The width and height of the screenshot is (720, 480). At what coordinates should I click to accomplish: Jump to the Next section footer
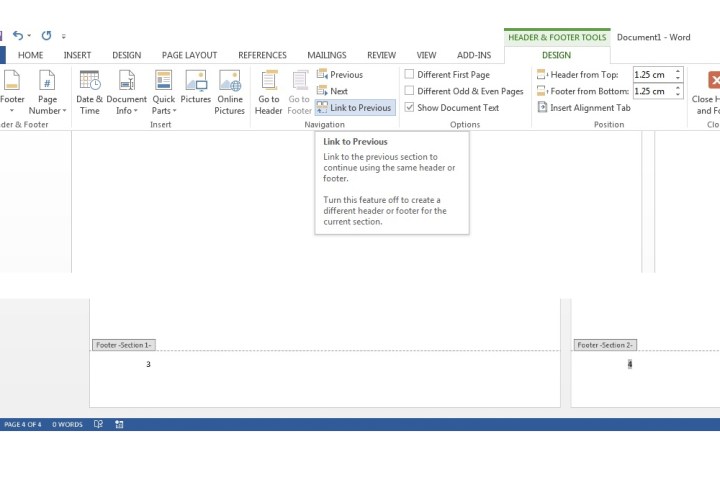(332, 91)
